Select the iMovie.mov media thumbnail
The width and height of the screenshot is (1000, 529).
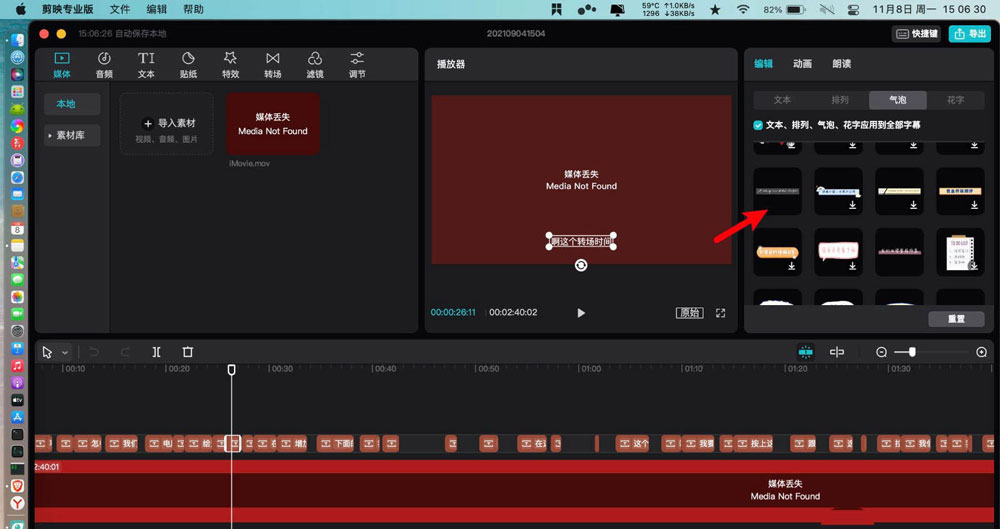point(273,124)
